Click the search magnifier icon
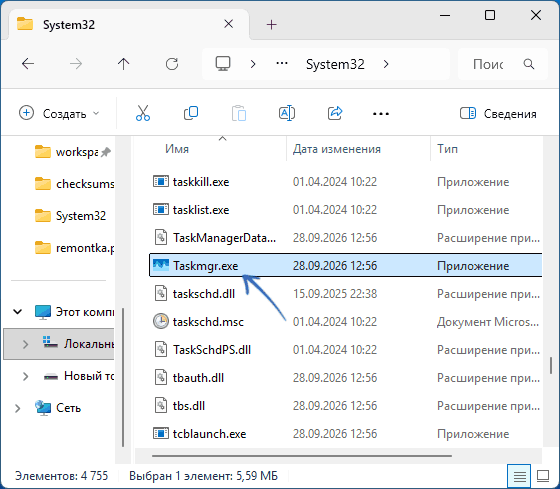560x489 pixels. click(529, 64)
